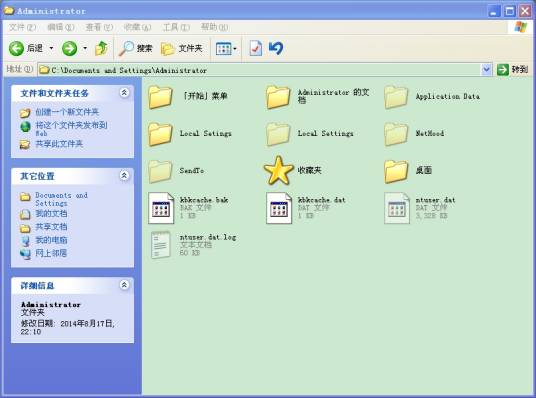Select the Application Data folder icon
536x398 pixels.
coord(396,97)
